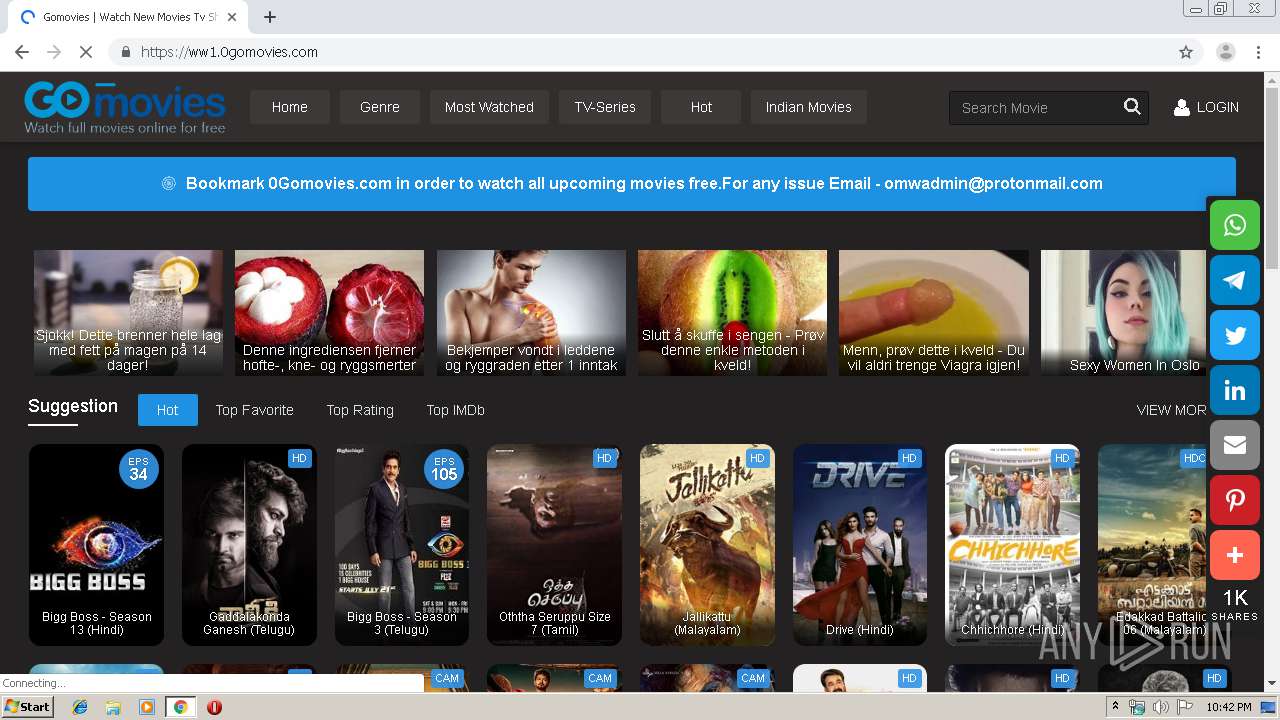
Task: Open more sharing options plus icon
Action: pyautogui.click(x=1235, y=555)
